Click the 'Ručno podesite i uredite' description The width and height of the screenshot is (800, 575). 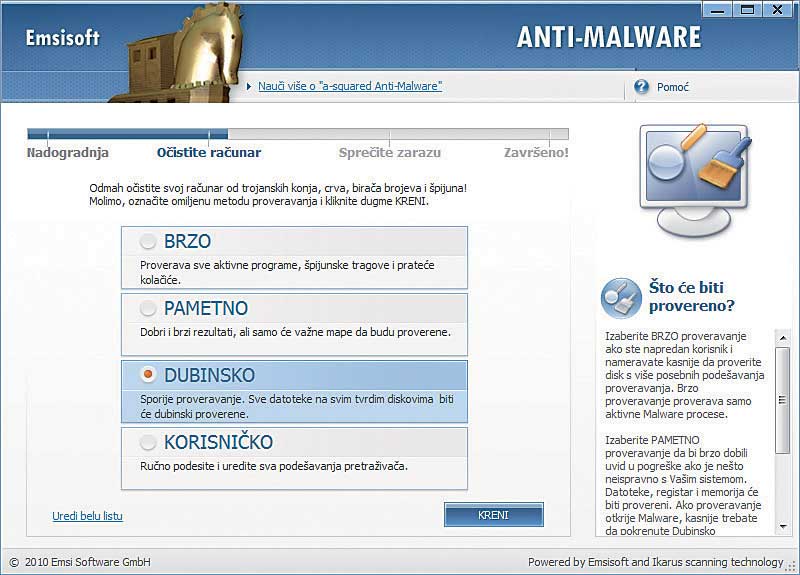[x=274, y=466]
